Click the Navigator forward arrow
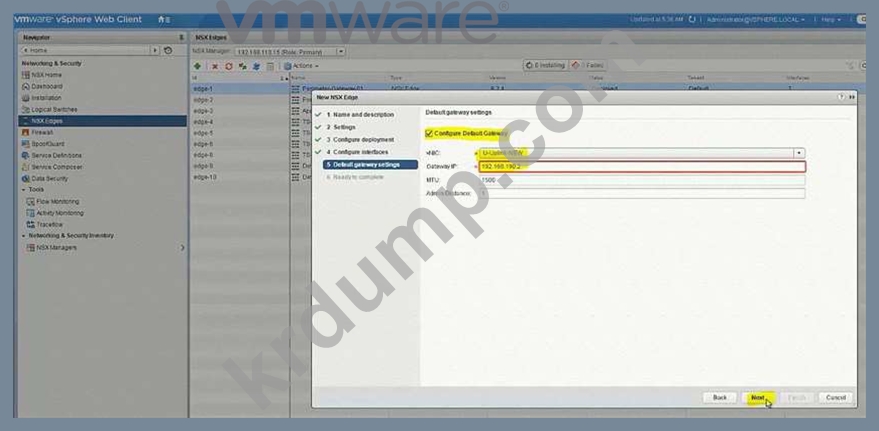879x431 pixels. click(155, 50)
